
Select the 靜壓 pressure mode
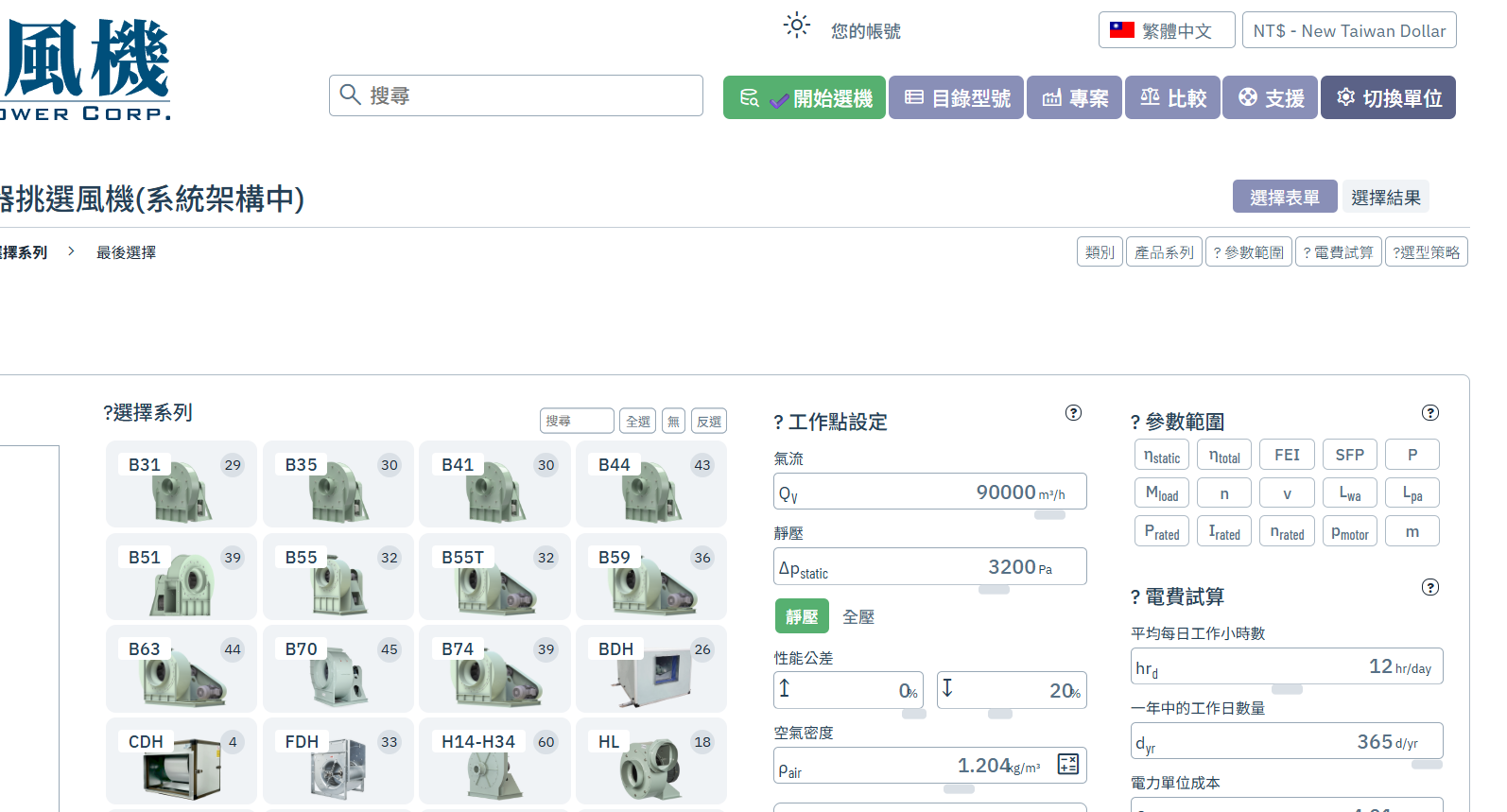pos(802,616)
